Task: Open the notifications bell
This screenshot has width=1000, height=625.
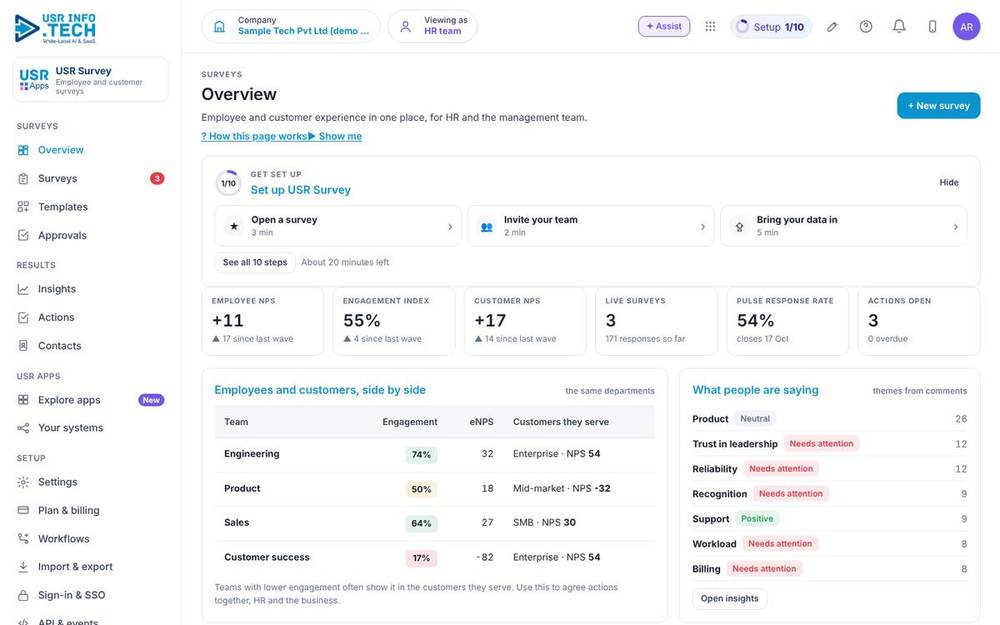Action: 899,26
